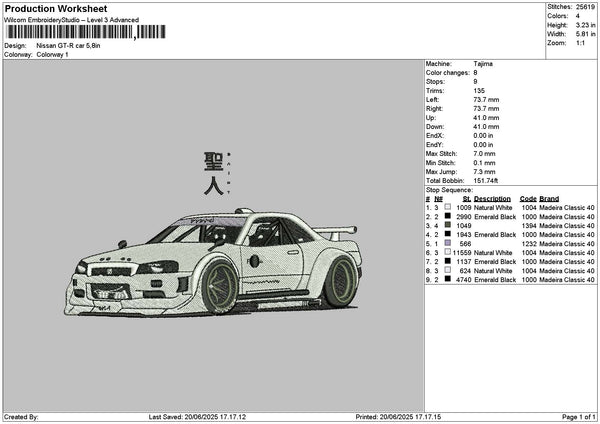
Task: Select the swatch with 11559 stitches
Action: (x=447, y=253)
